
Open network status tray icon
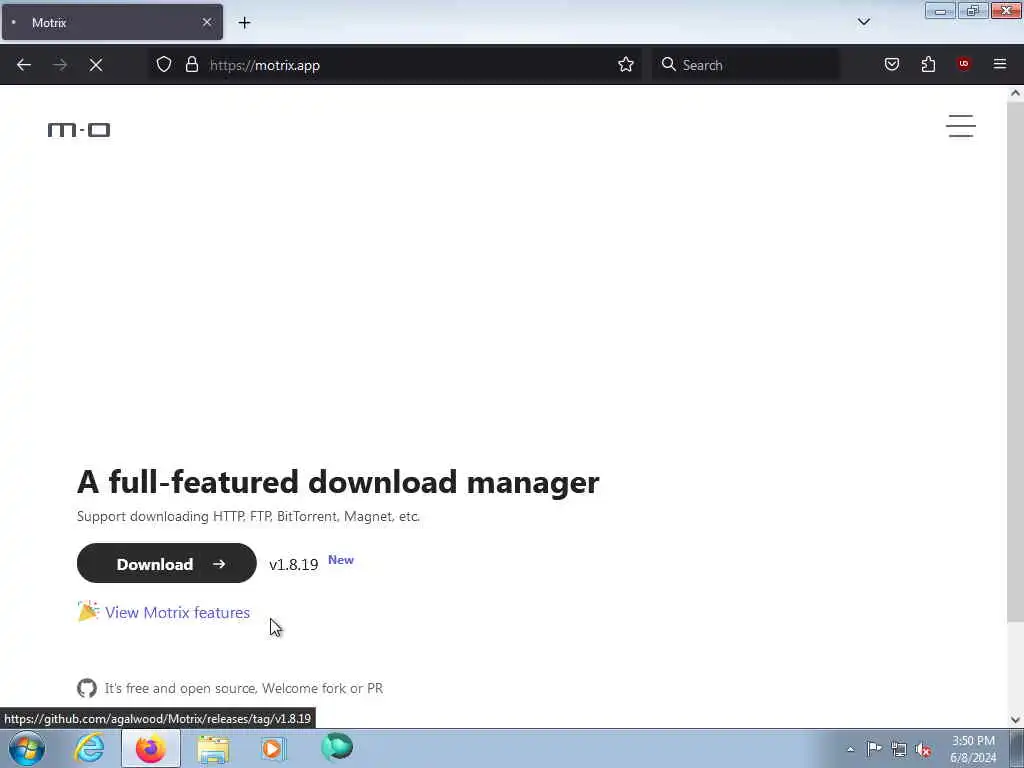[899, 750]
